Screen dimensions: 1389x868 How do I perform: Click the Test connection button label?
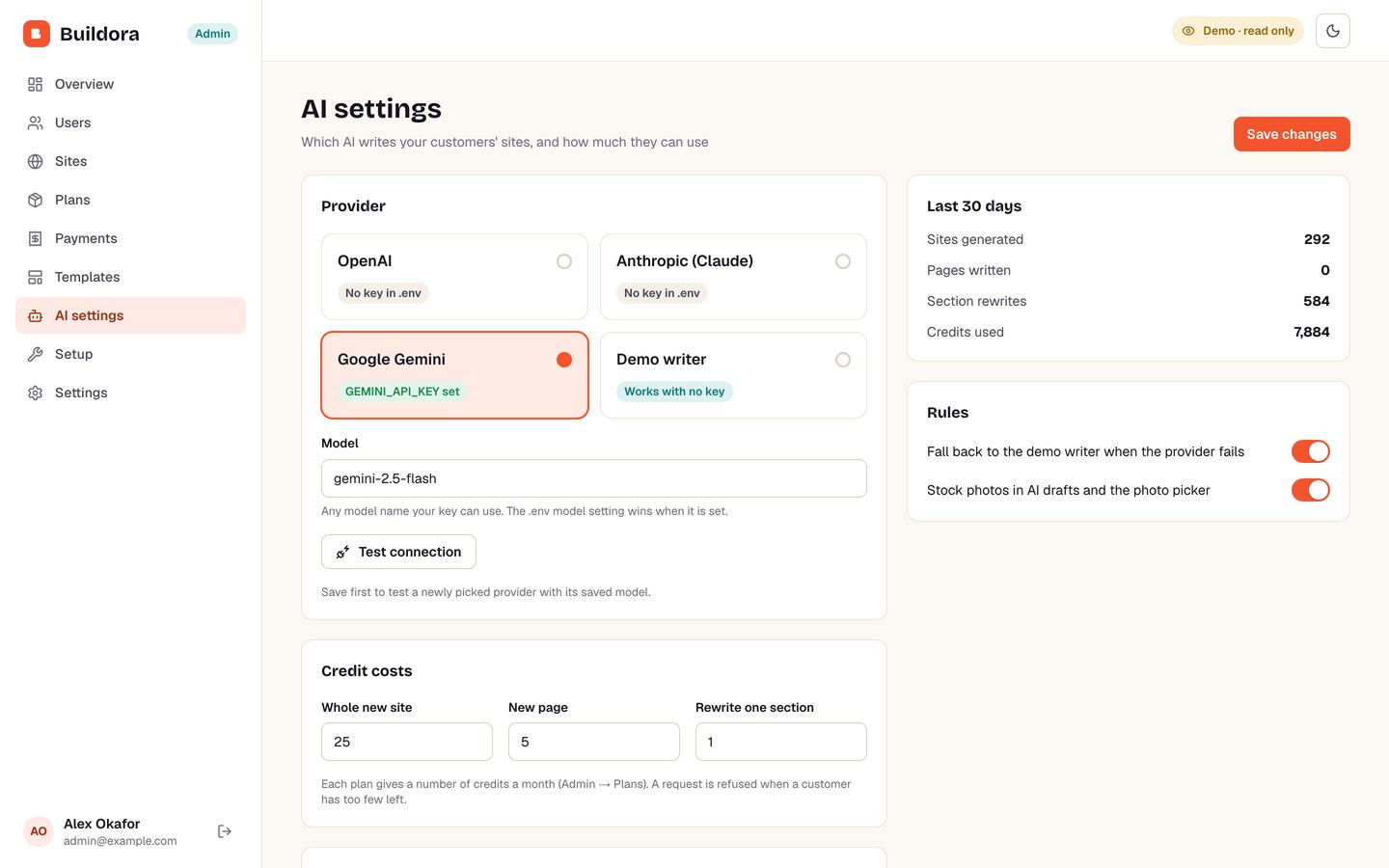click(410, 552)
